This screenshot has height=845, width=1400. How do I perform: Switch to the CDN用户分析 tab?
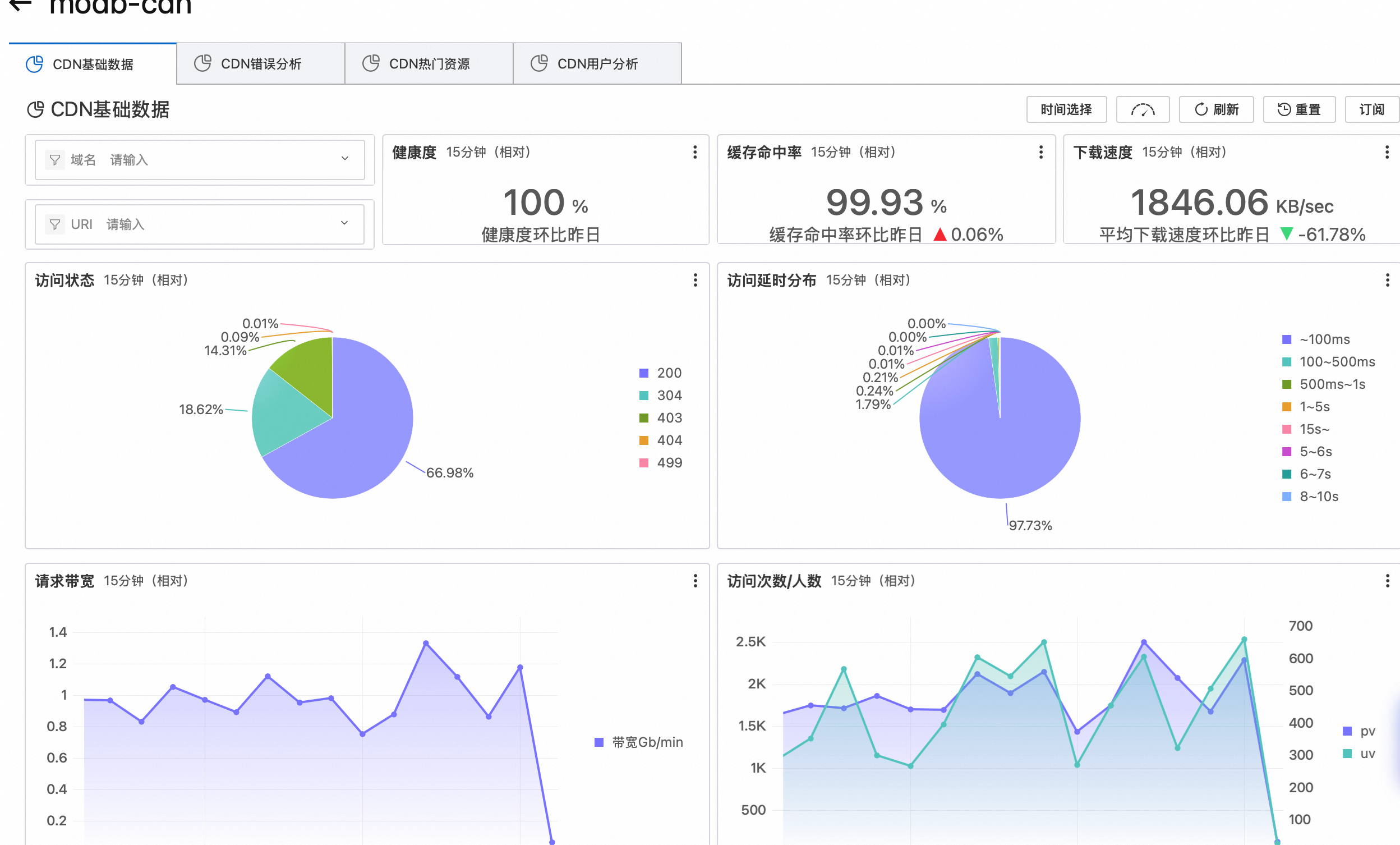point(597,63)
